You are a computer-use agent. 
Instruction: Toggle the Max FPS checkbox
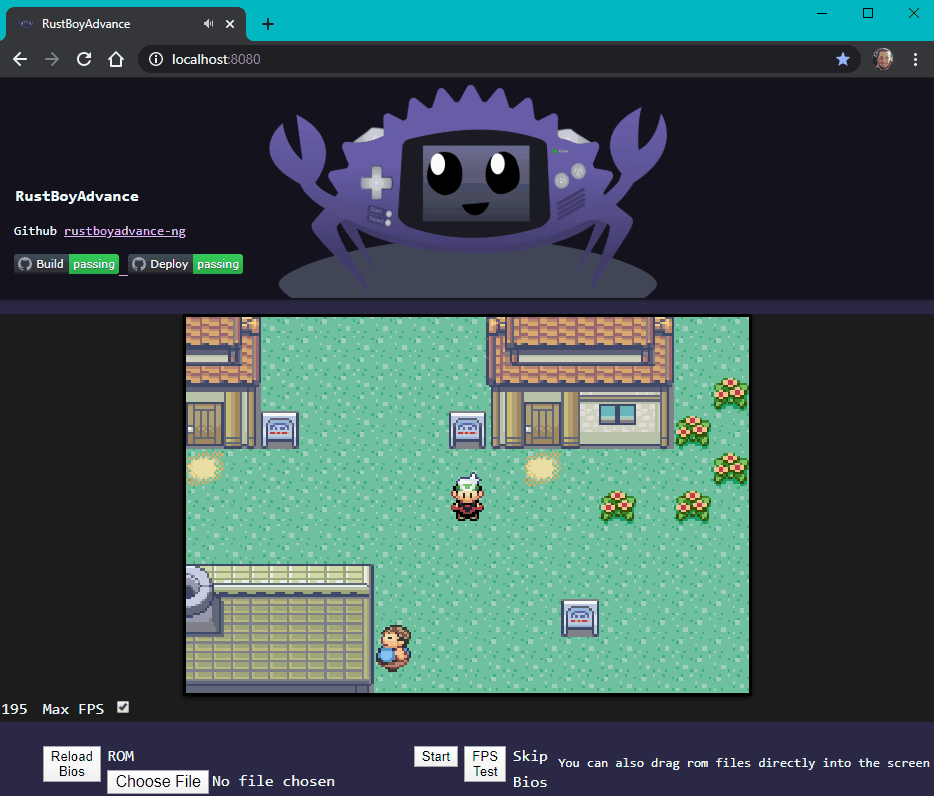[123, 707]
